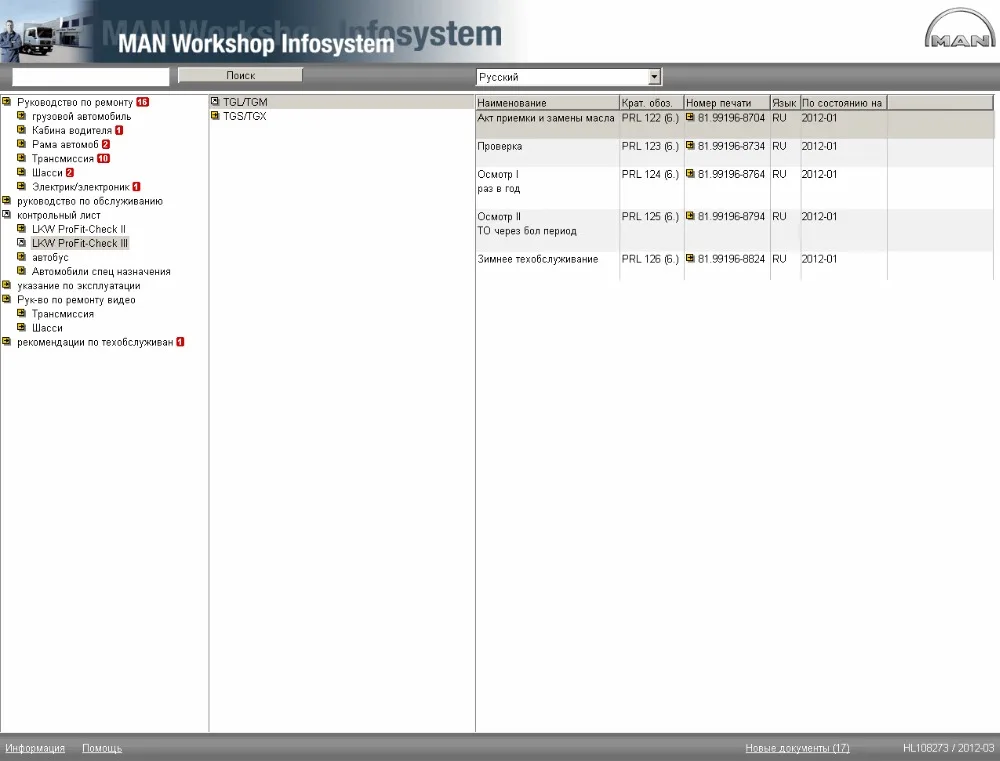Select Рама автомоб tree item
1000x761 pixels.
(66, 144)
